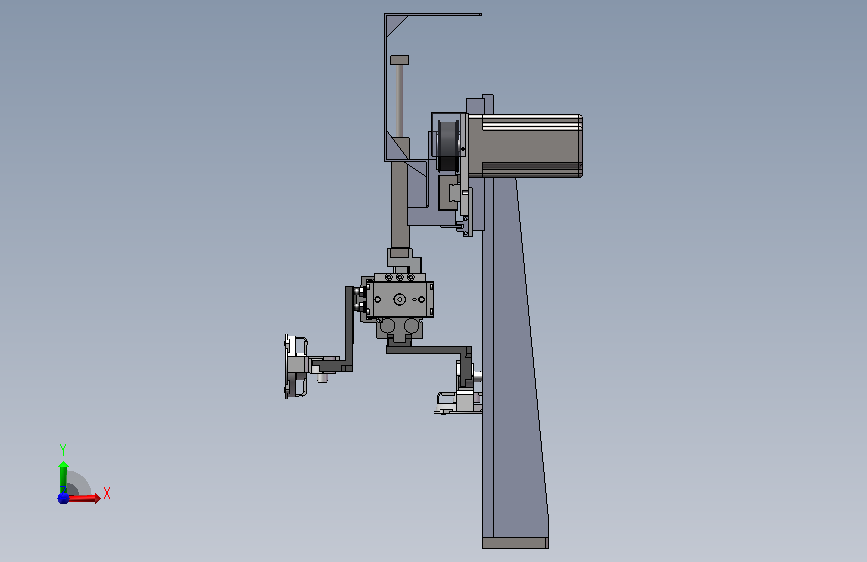Viewport: 867px width, 562px height.
Task: Click the red X axis arrow of triad
Action: tap(84, 498)
